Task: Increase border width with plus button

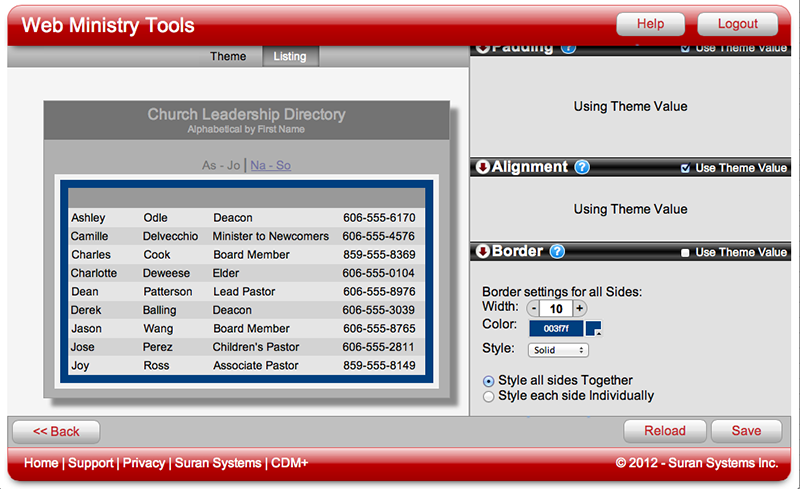Action: click(x=580, y=309)
